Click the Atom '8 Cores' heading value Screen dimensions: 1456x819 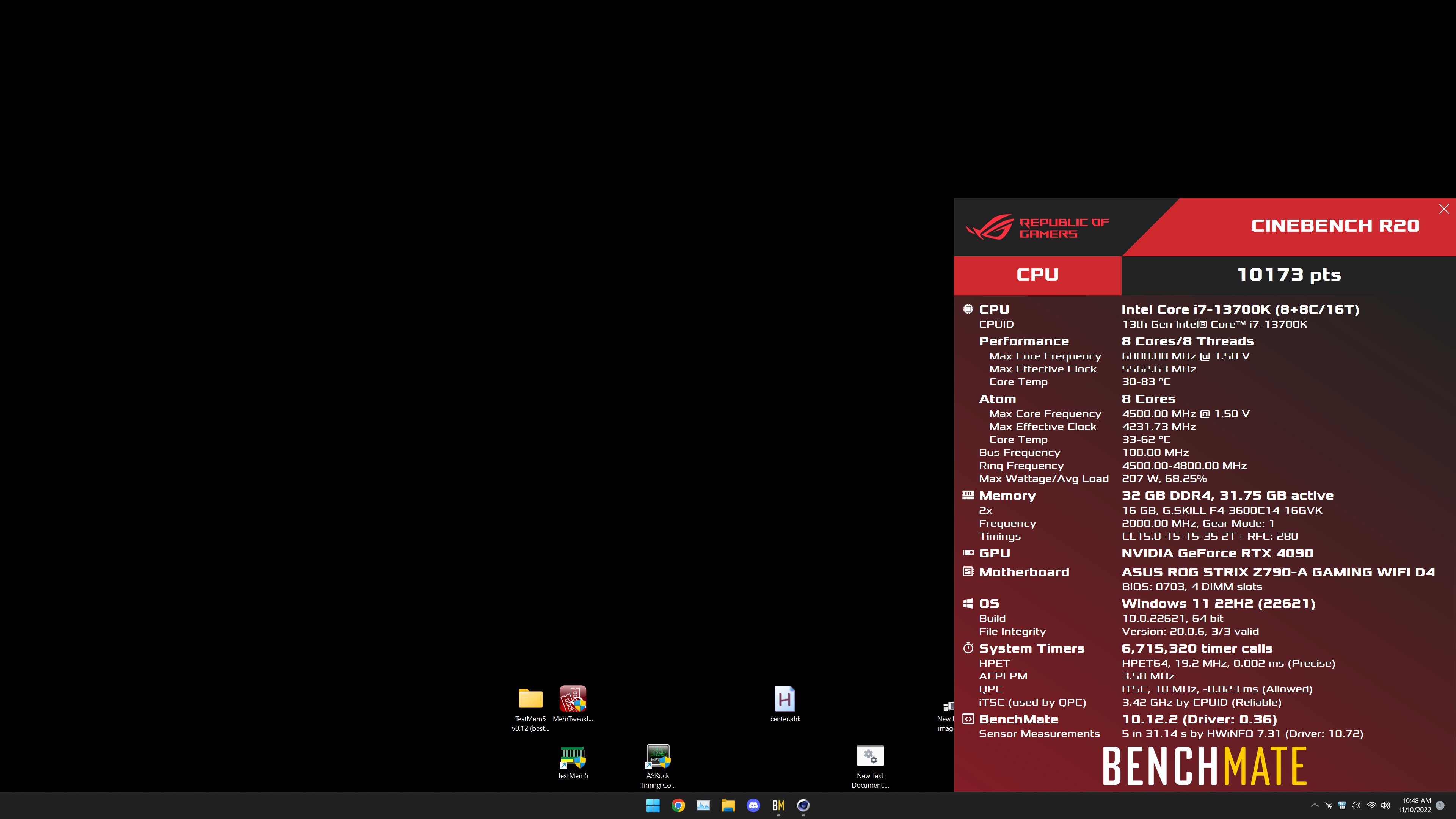1148,399
